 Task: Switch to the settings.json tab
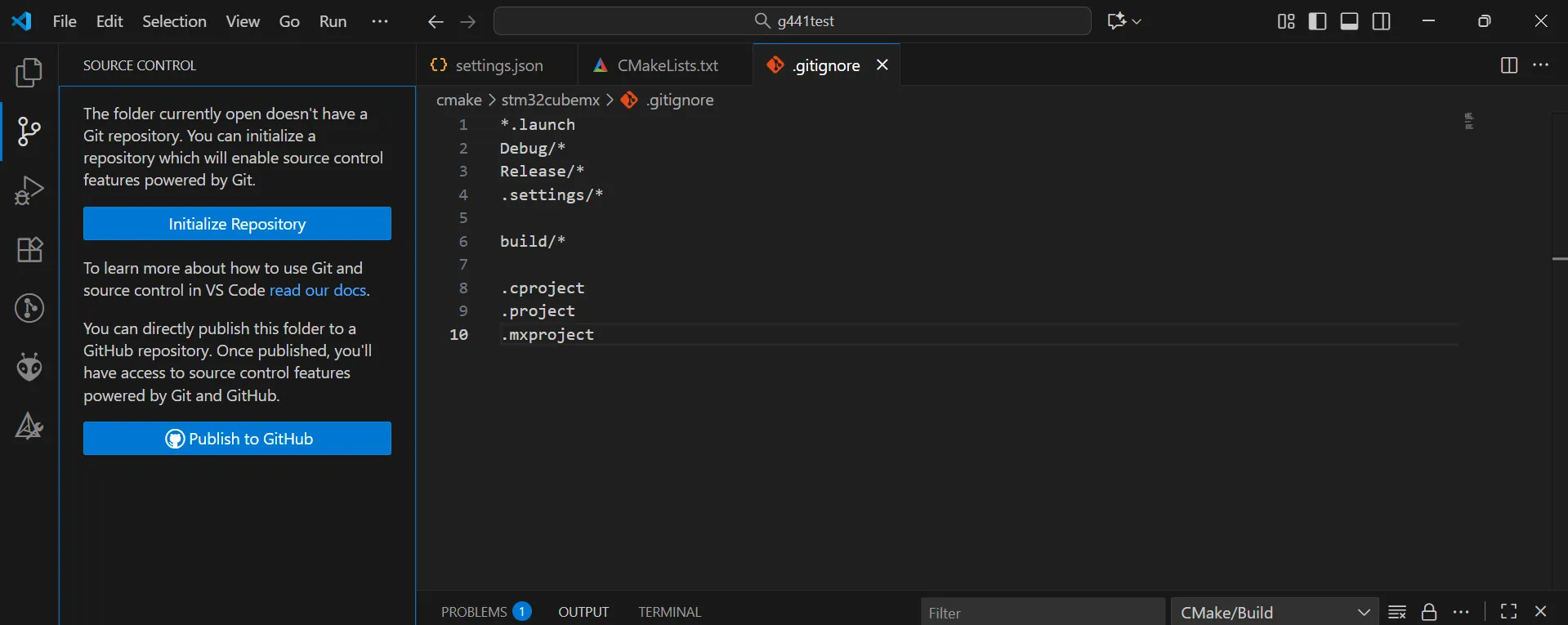coord(497,65)
